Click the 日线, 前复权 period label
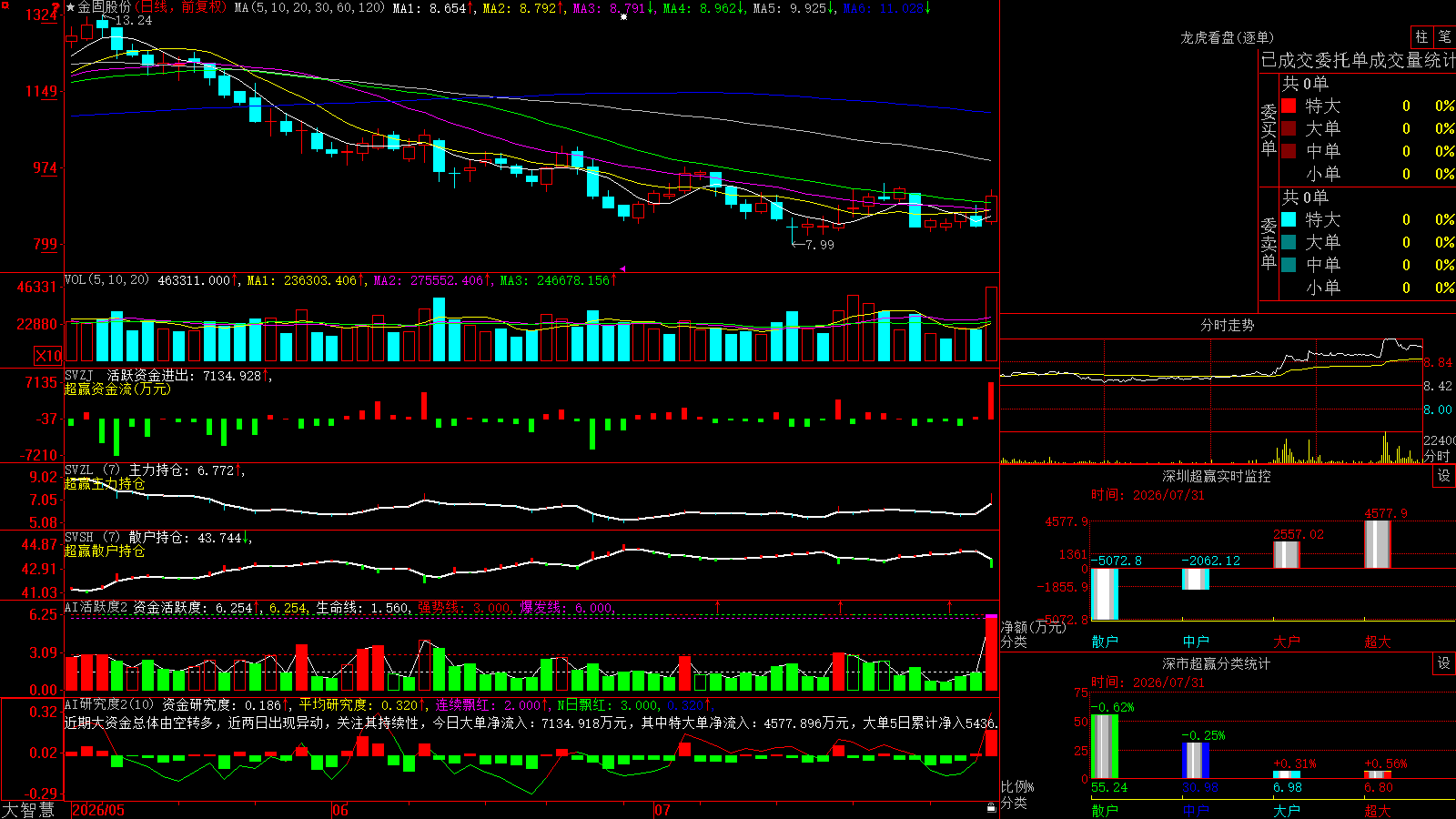This screenshot has width=1456, height=819. pos(183,7)
